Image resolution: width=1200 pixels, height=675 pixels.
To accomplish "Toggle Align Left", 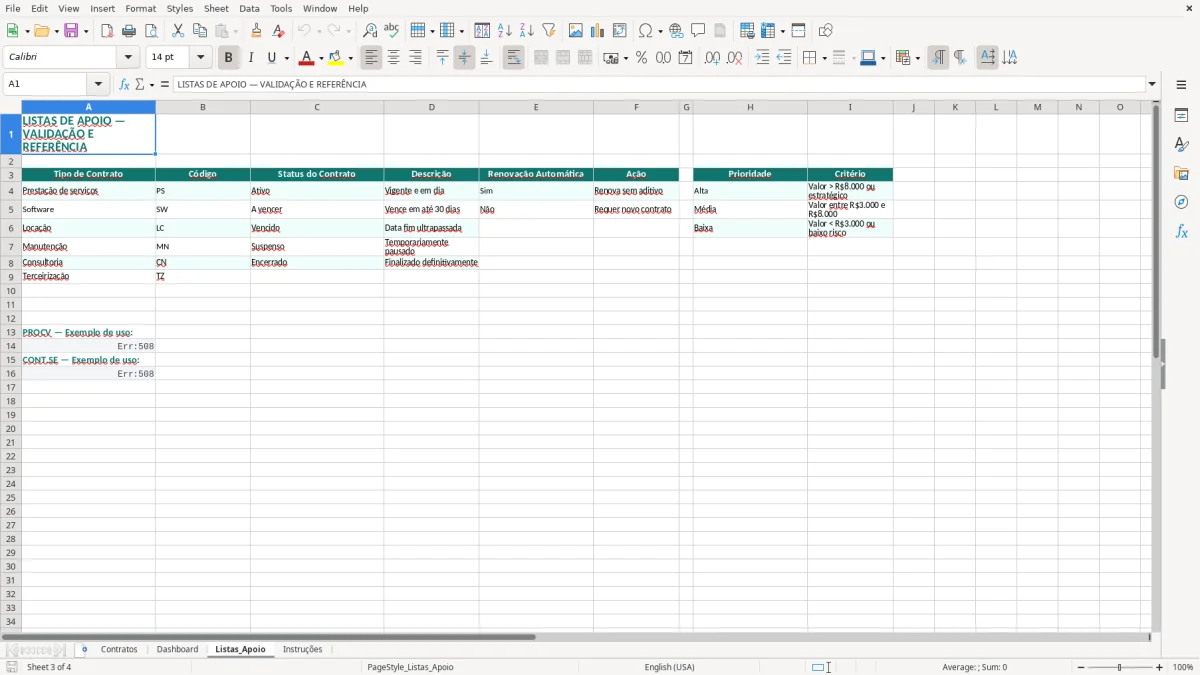I will (371, 58).
